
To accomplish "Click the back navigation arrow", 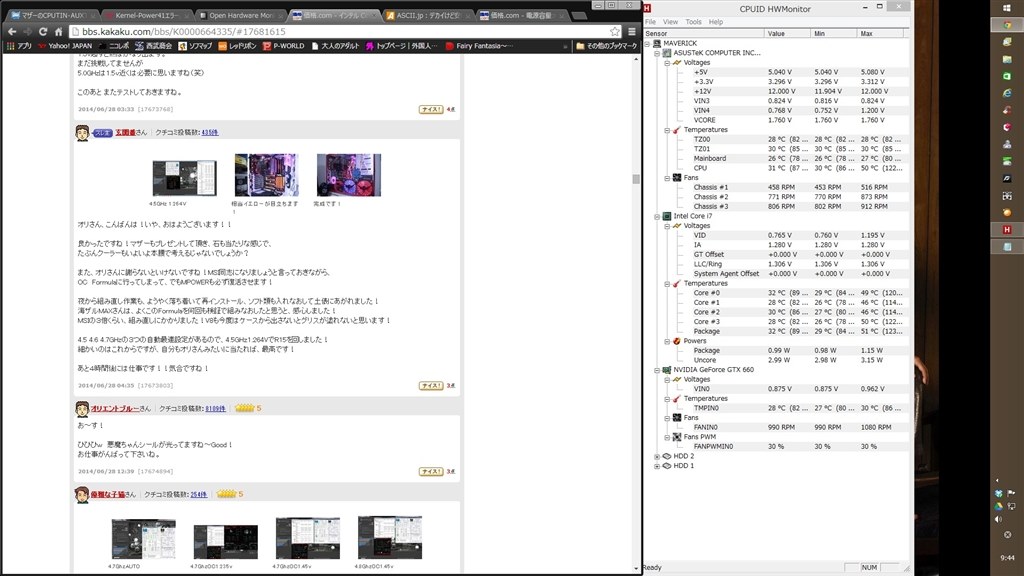I will pos(12,31).
